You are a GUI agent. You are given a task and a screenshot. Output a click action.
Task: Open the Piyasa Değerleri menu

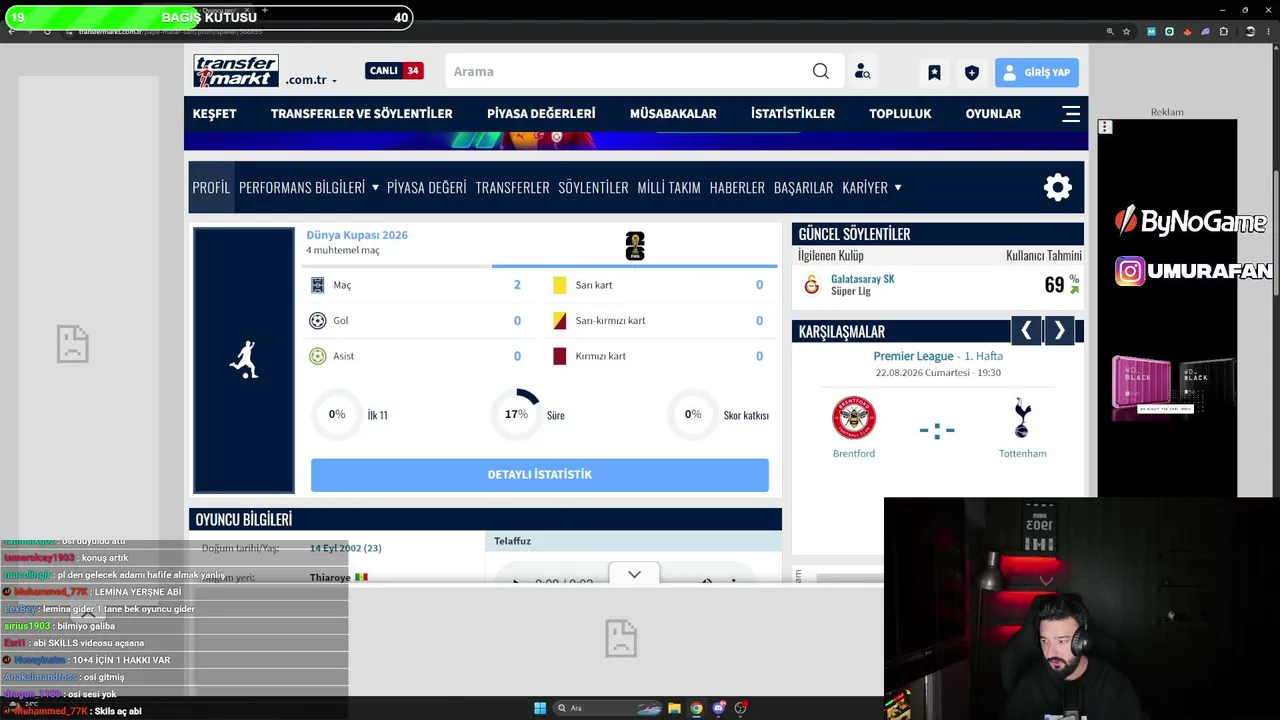[x=541, y=114]
